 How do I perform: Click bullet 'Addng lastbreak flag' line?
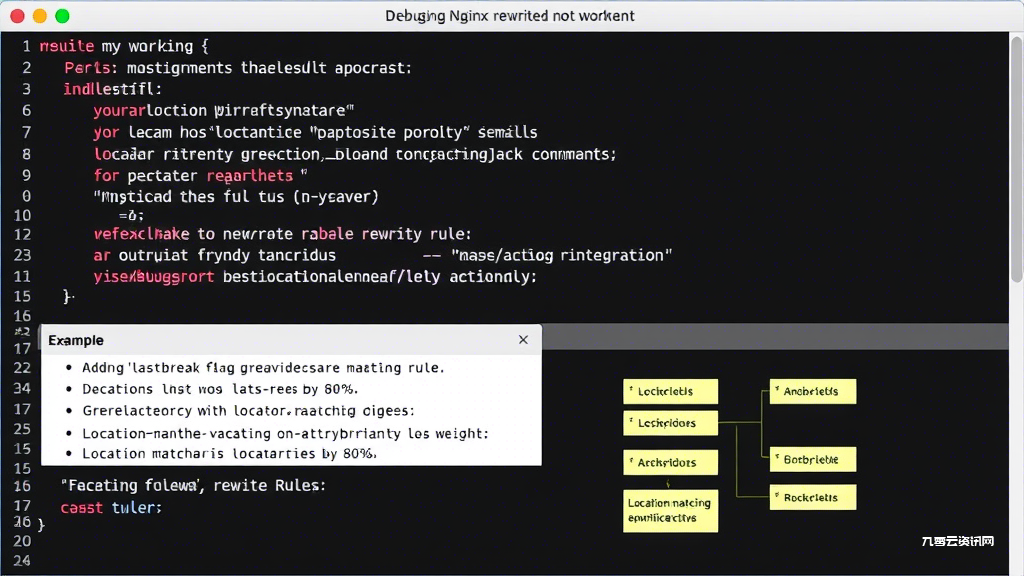tap(263, 368)
